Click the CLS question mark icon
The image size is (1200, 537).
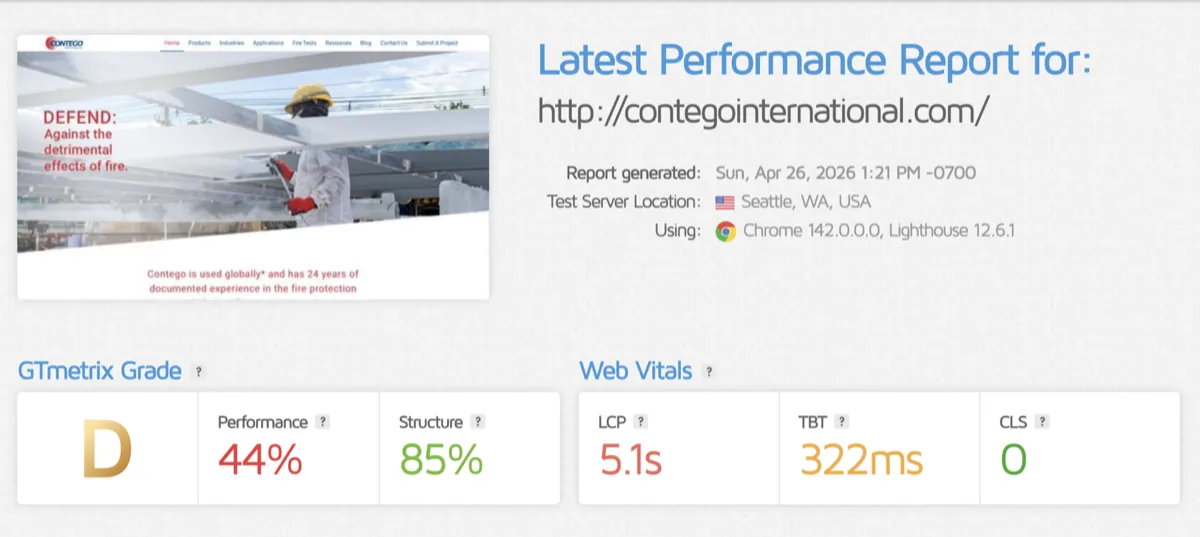tap(1042, 422)
